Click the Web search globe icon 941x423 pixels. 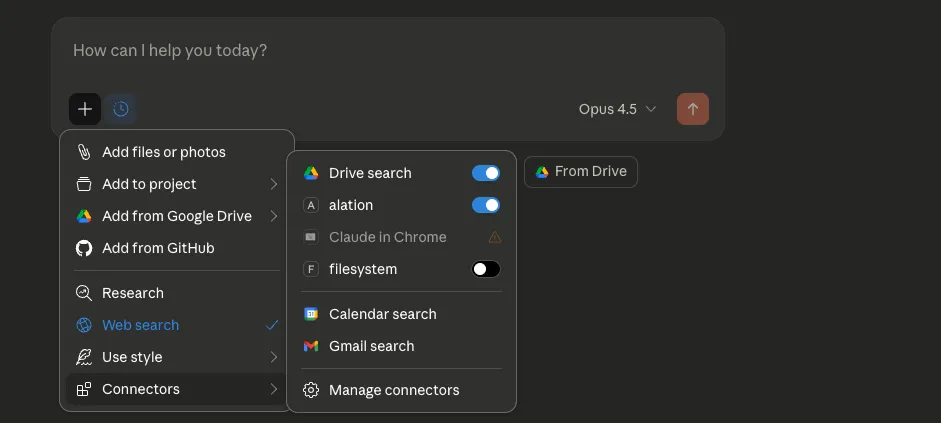point(84,325)
